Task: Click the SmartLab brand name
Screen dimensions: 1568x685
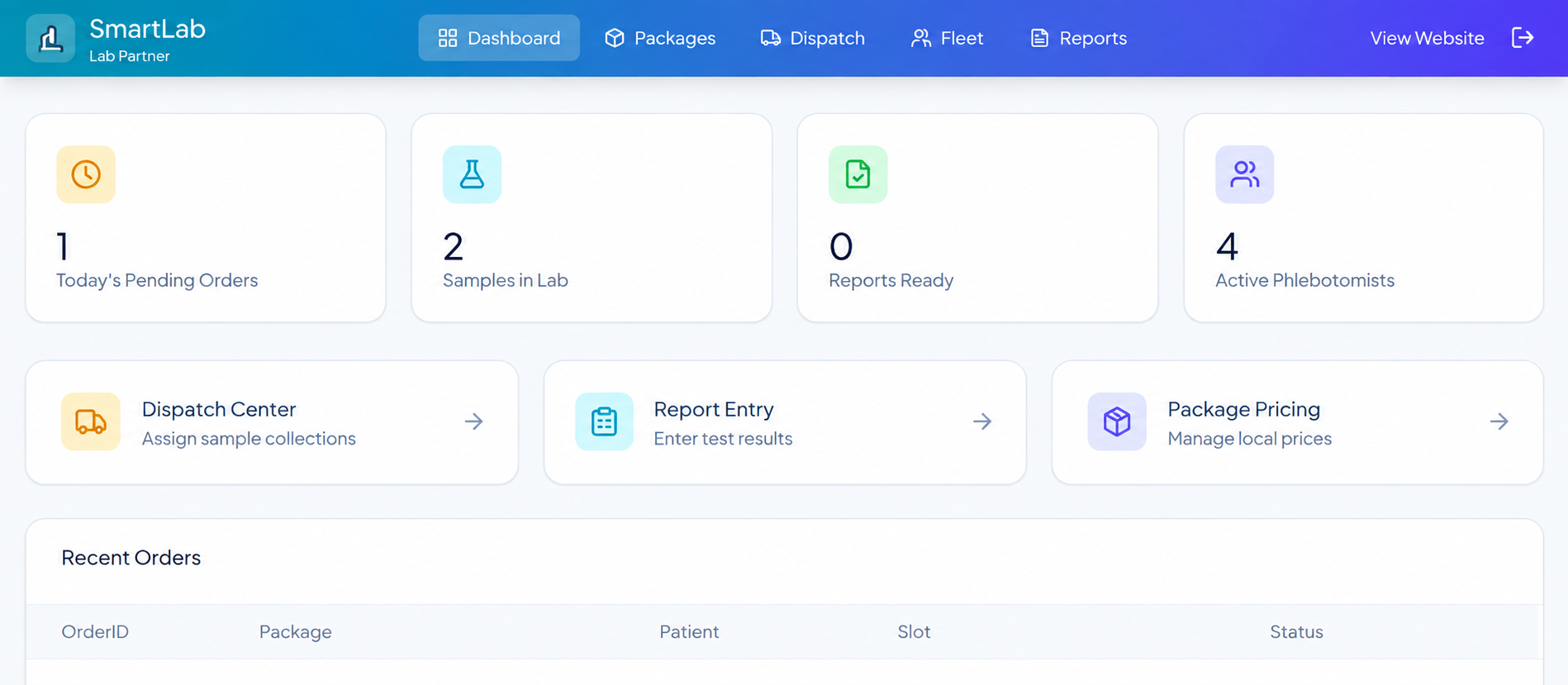Action: [x=147, y=29]
